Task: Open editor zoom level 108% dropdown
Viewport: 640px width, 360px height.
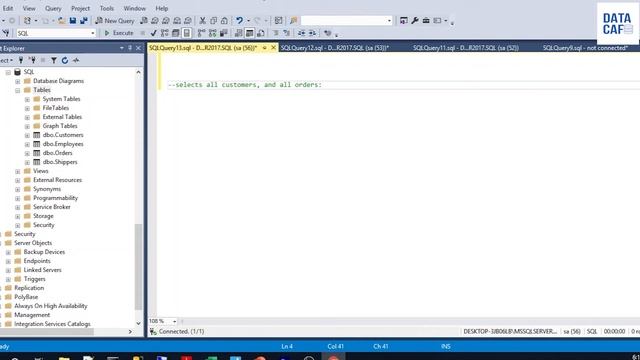Action: [174, 322]
